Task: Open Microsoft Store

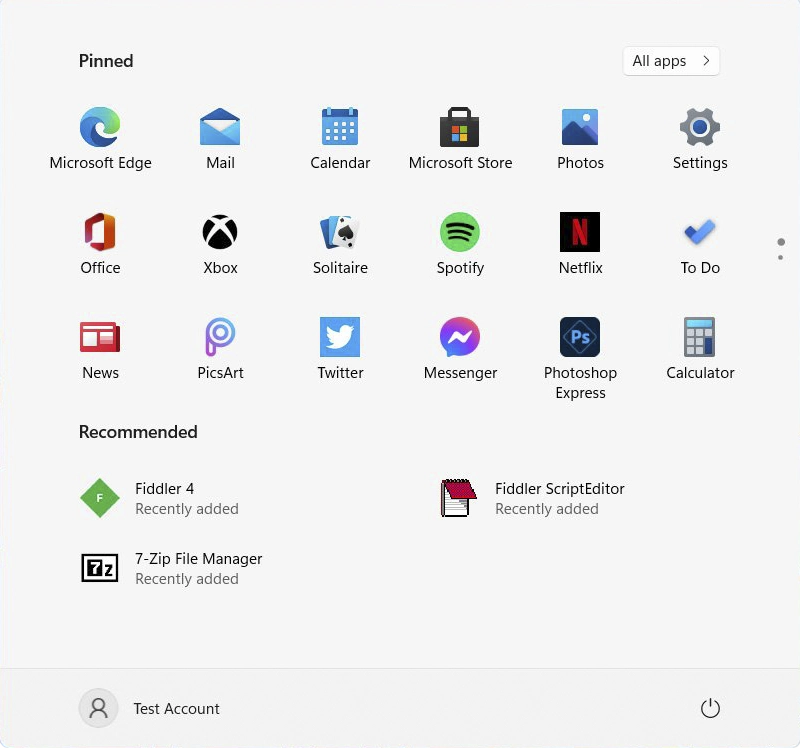Action: coord(460,128)
